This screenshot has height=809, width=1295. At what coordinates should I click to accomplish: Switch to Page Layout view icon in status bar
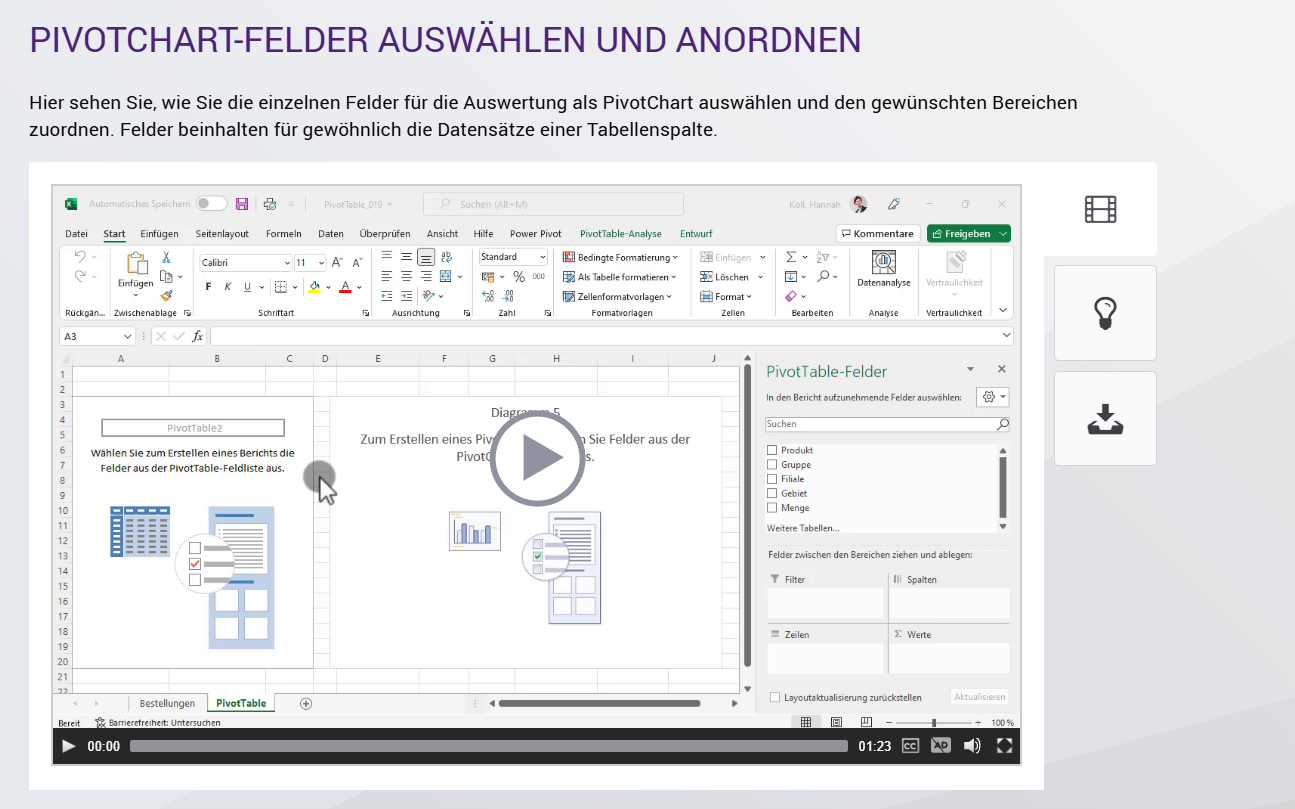pos(836,722)
